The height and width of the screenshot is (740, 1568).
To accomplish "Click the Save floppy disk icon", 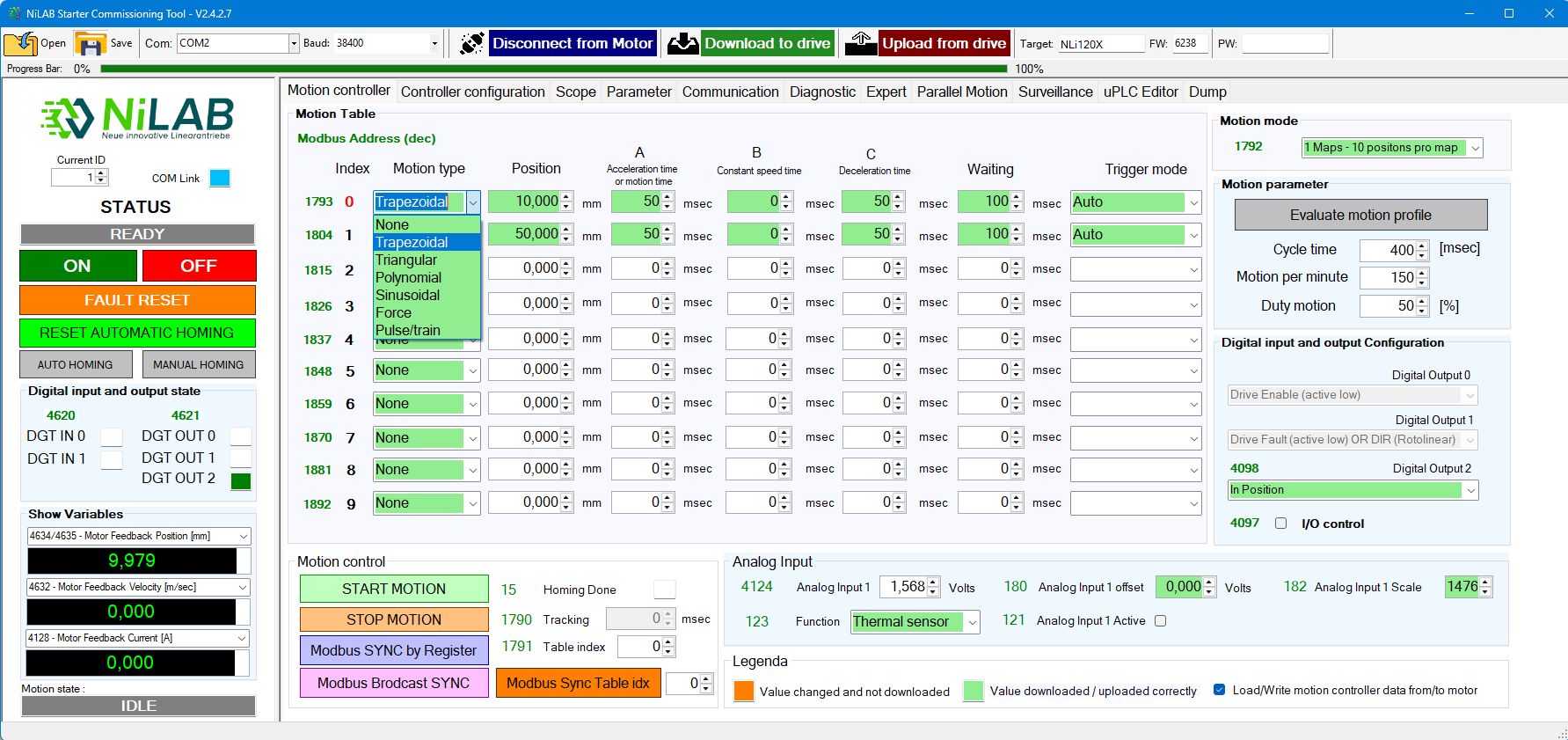I will [x=90, y=43].
